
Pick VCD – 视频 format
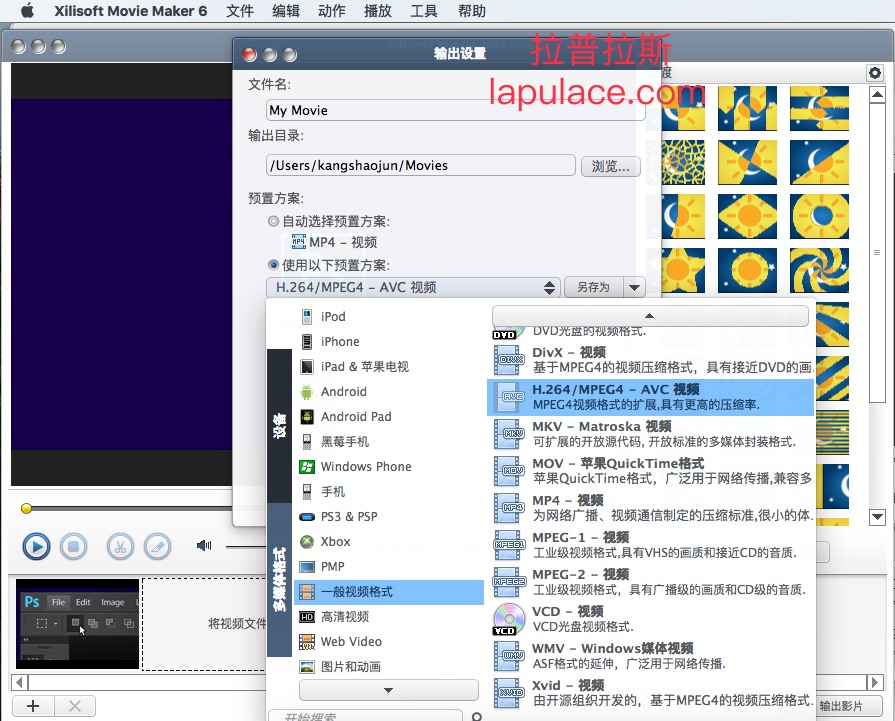651,619
